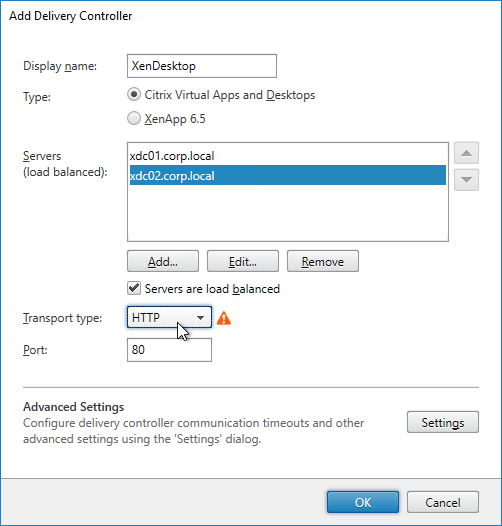Viewport: 502px width, 526px height.
Task: Click into the Port field showing 80
Action: pyautogui.click(x=169, y=350)
